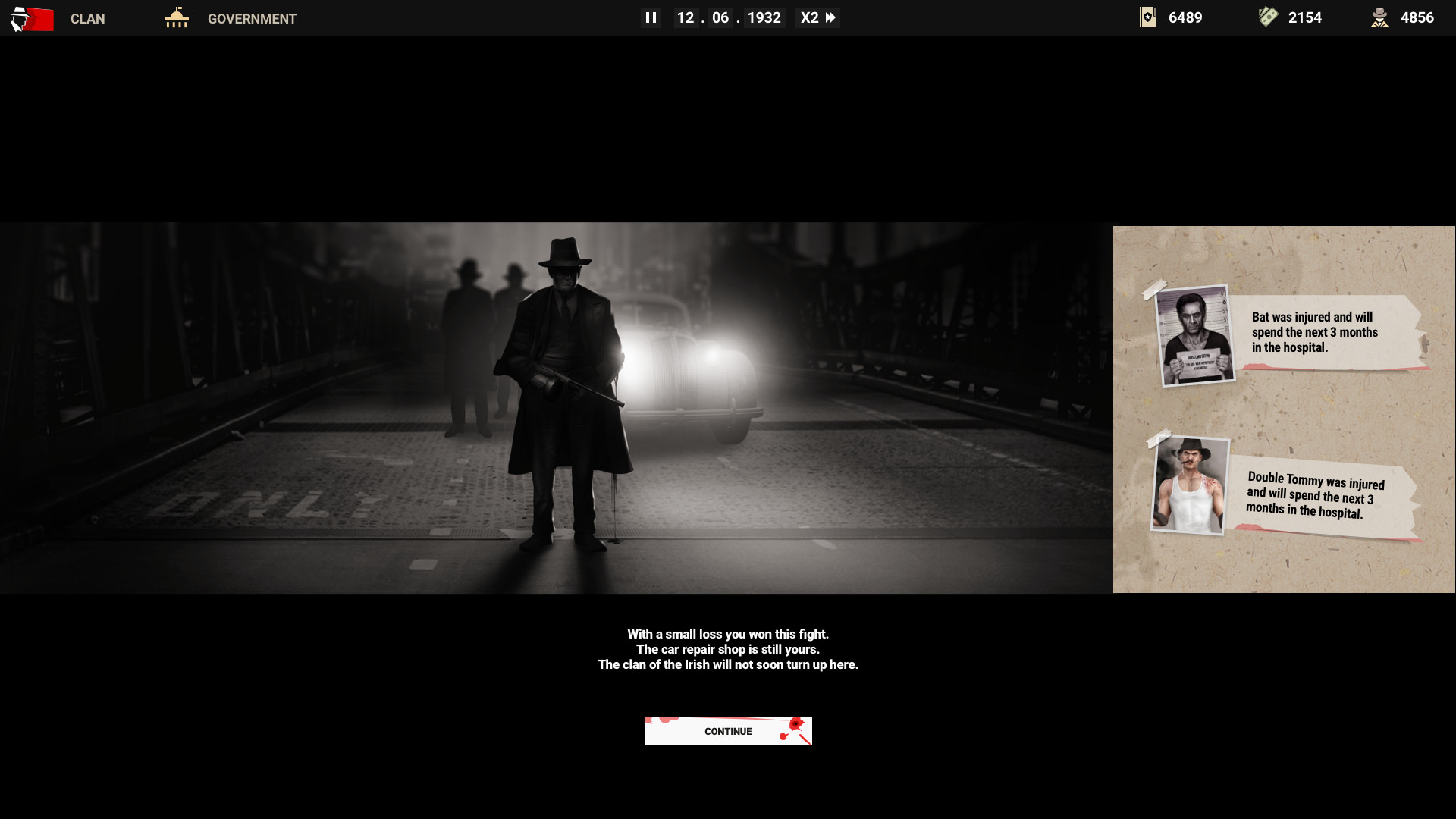Click the clan gangster flag icon

pos(32,18)
